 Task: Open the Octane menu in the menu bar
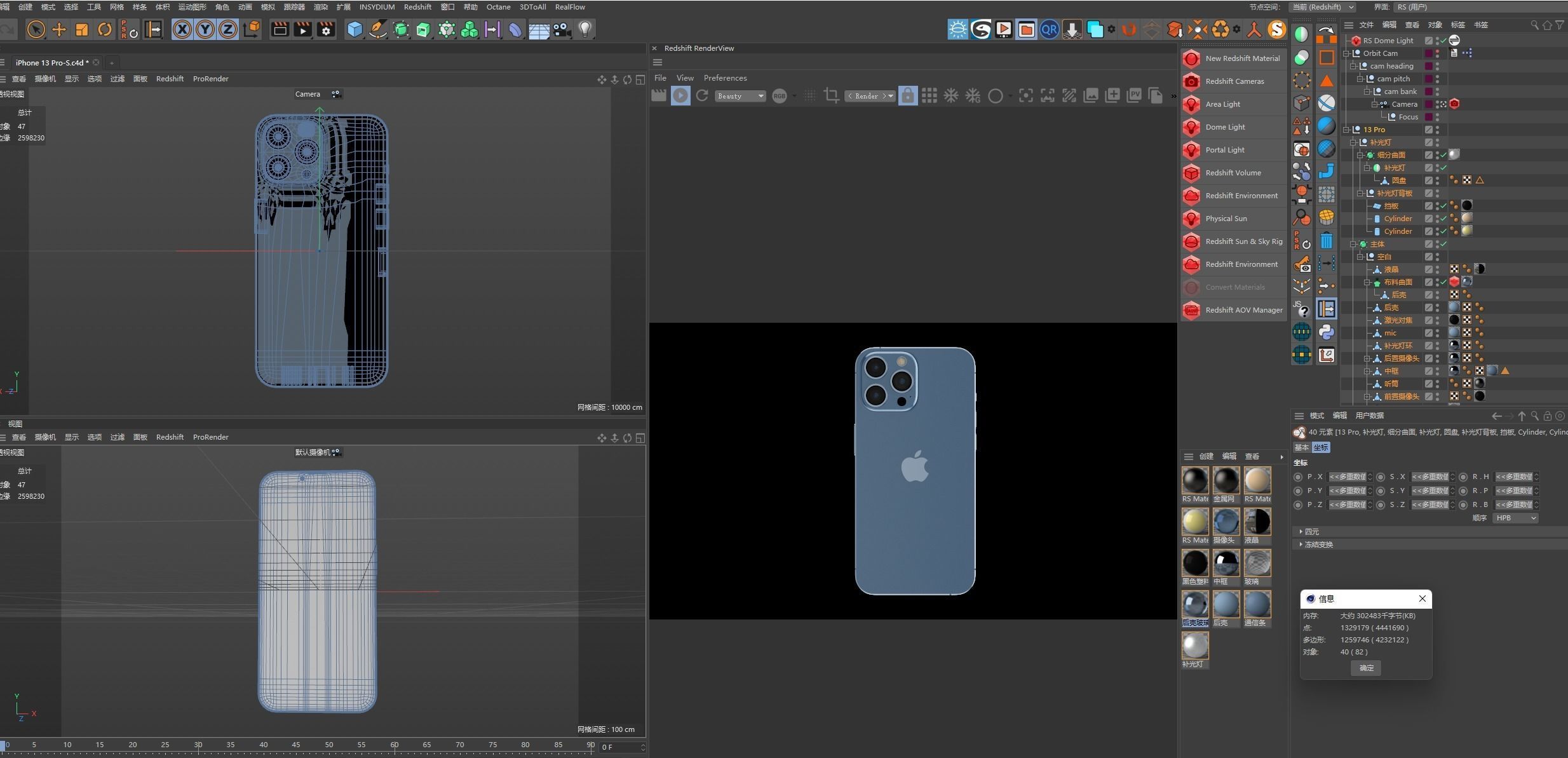click(498, 7)
